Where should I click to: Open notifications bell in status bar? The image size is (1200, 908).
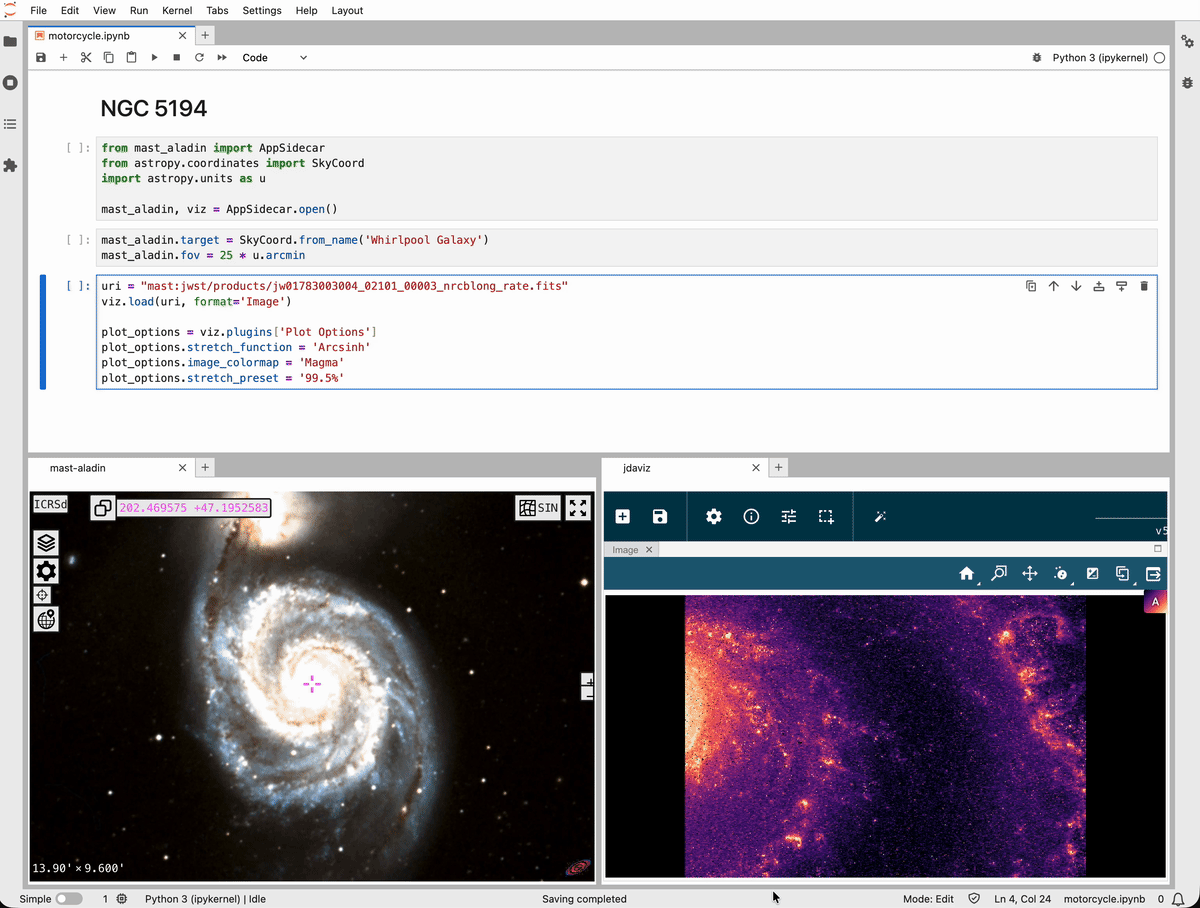tap(1179, 899)
